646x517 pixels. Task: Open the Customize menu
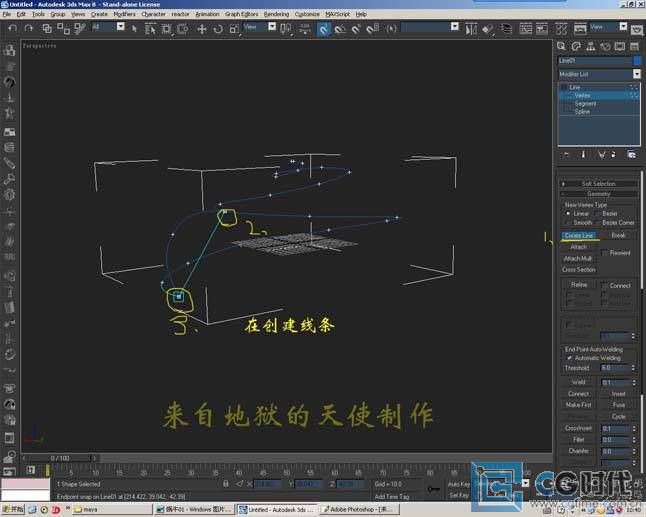pos(307,14)
